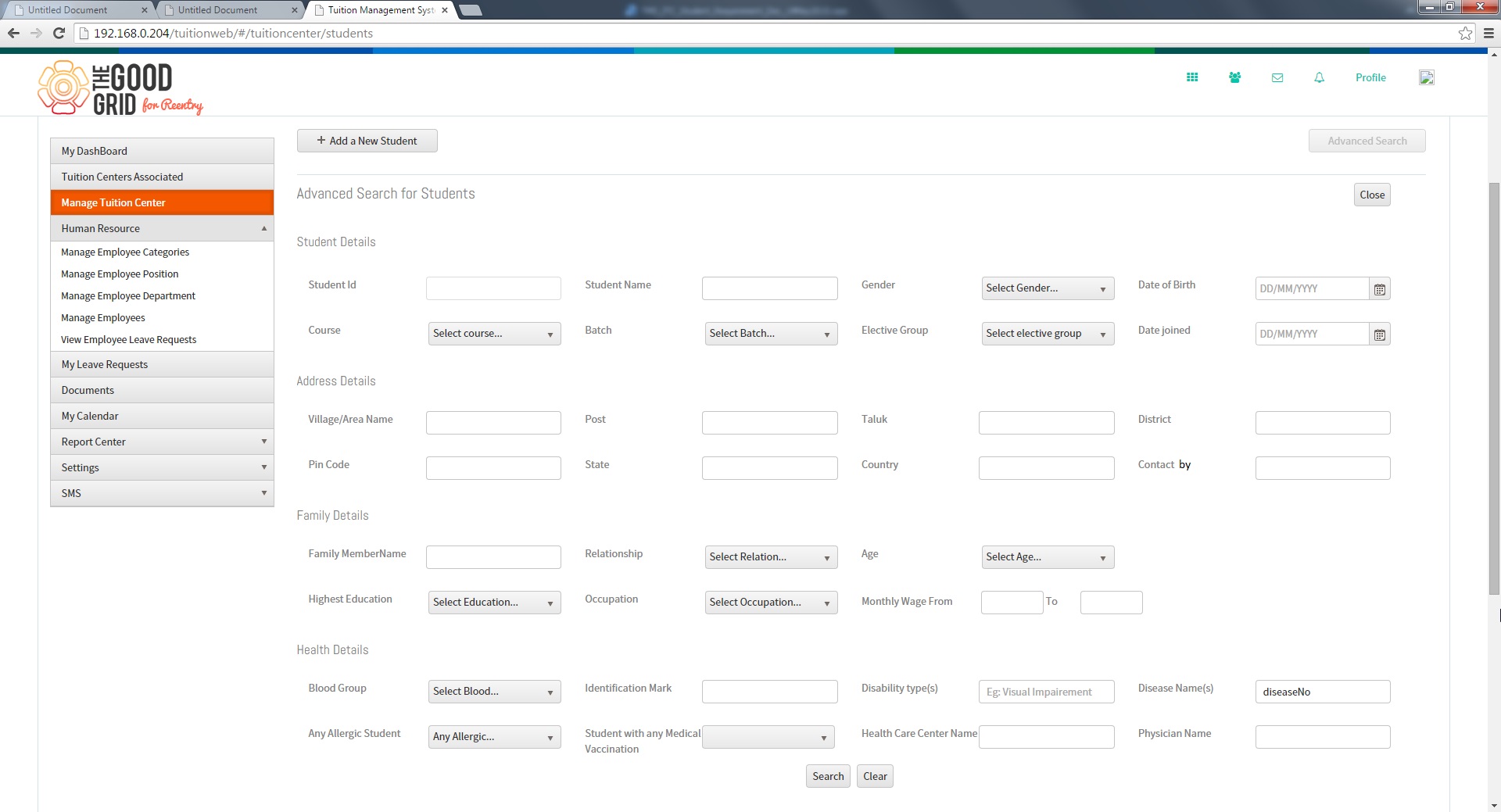The image size is (1501, 812).
Task: Open Manage Employee Department
Action: point(128,295)
